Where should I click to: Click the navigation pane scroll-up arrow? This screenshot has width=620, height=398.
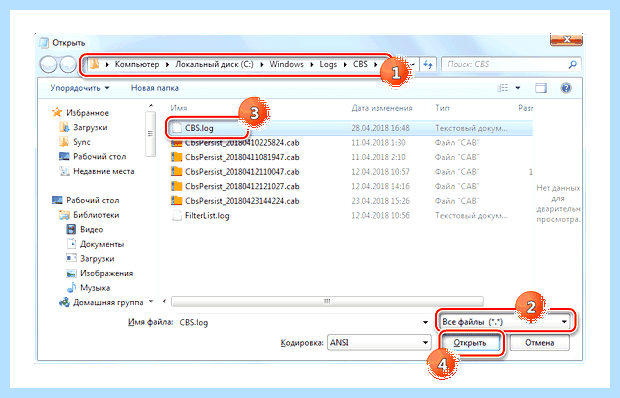point(150,106)
